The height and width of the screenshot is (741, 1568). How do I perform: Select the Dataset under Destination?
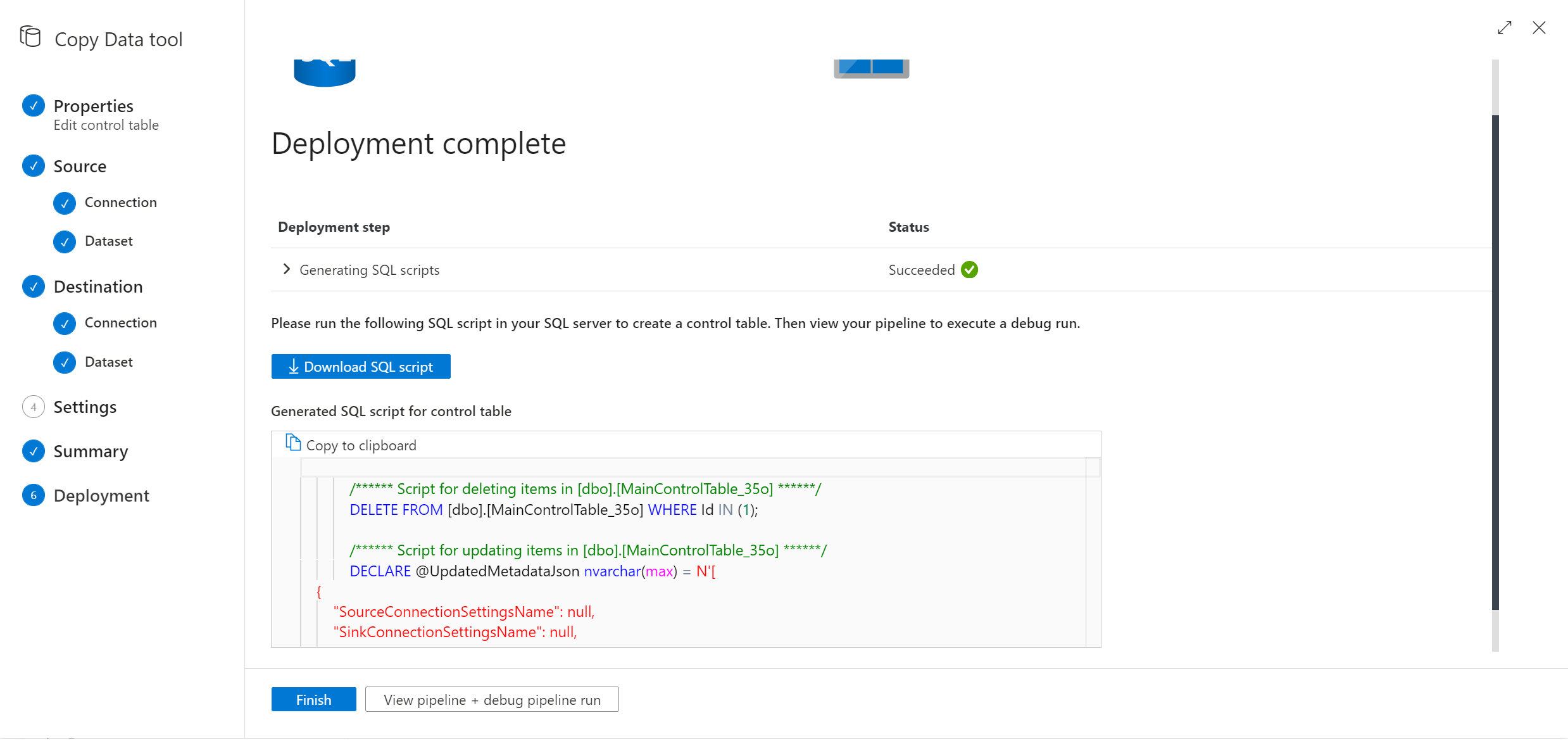pos(108,361)
